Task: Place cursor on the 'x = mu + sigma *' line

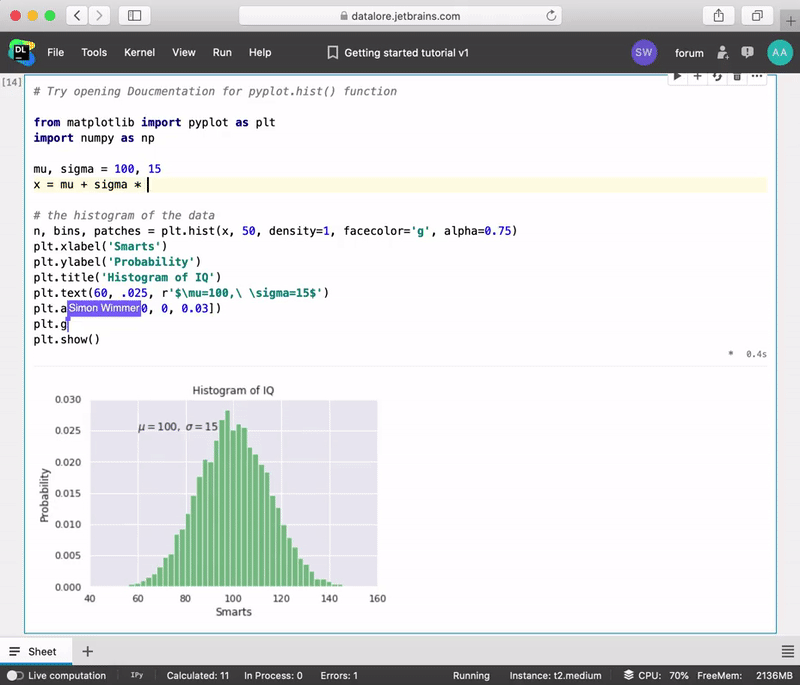Action: 400,185
